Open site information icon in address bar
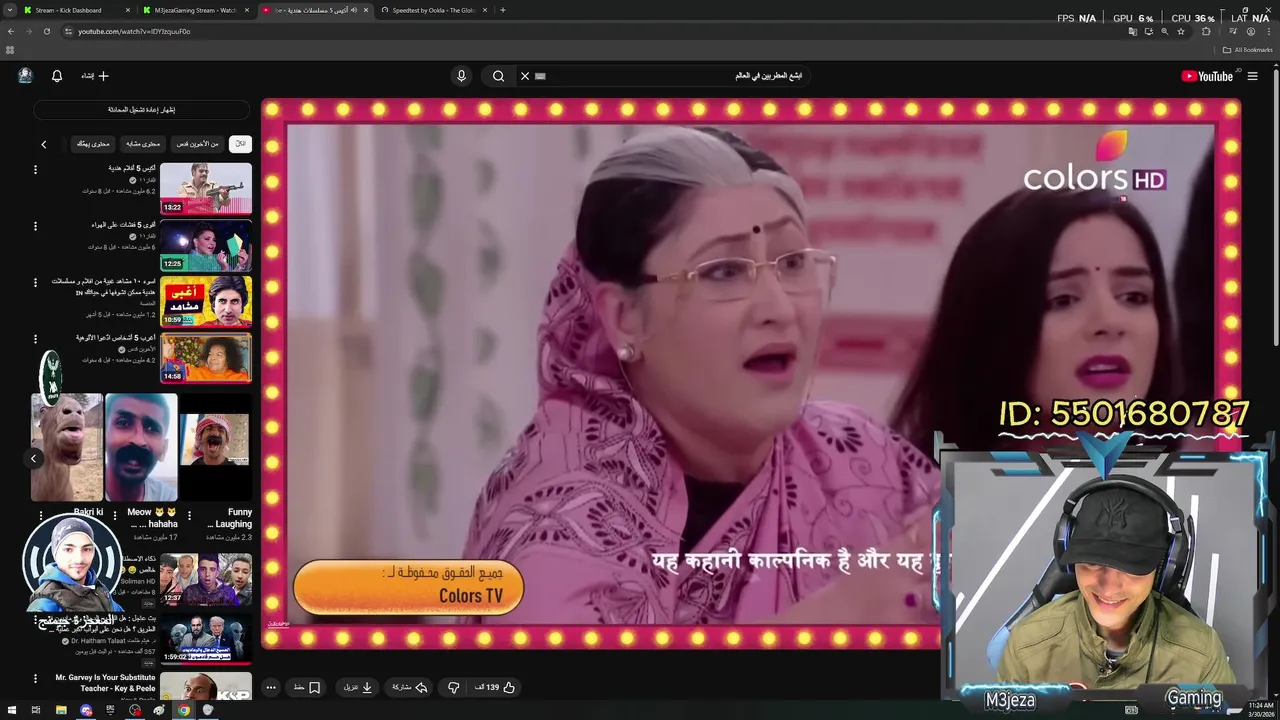Viewport: 1280px width, 720px height. pos(68,31)
